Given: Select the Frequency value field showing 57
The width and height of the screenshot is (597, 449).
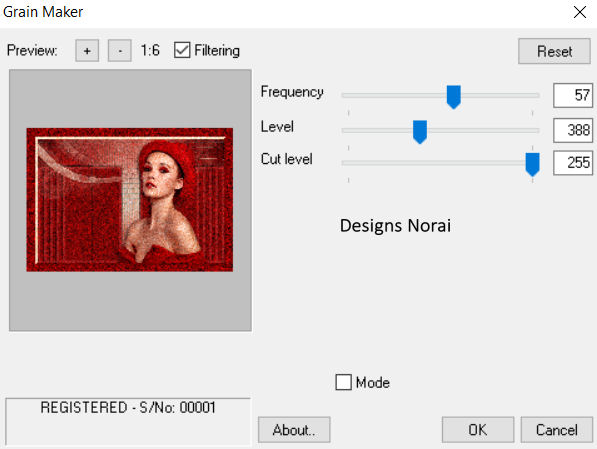Looking at the screenshot, I should coord(573,95).
